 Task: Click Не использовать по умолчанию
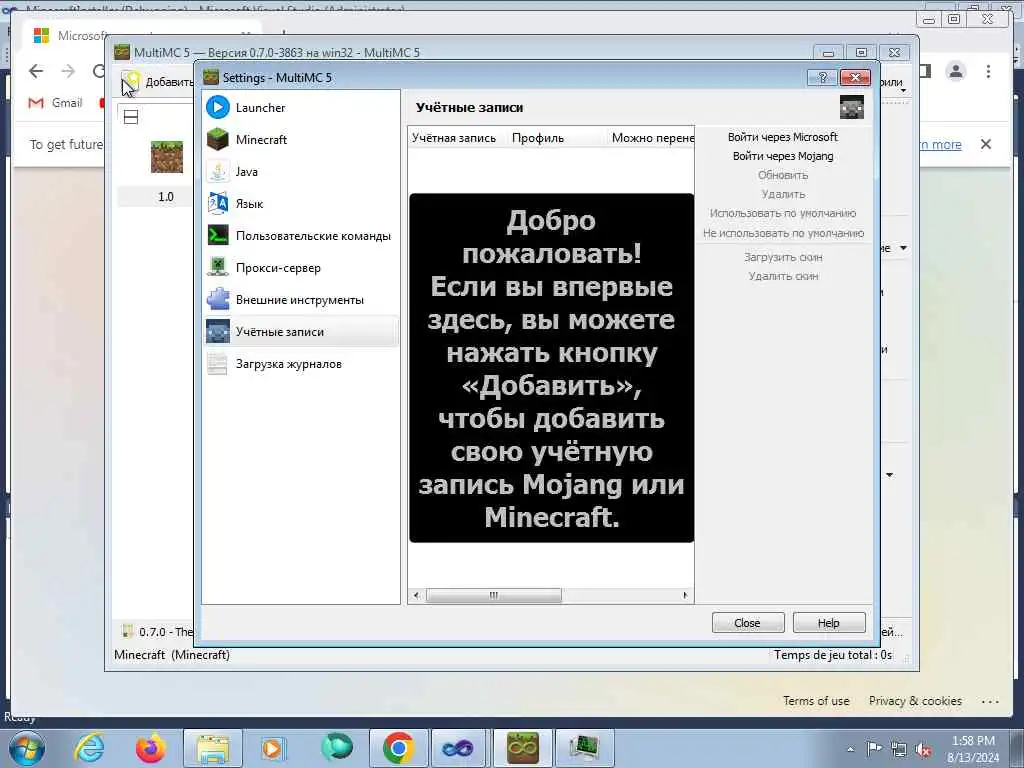coord(783,233)
